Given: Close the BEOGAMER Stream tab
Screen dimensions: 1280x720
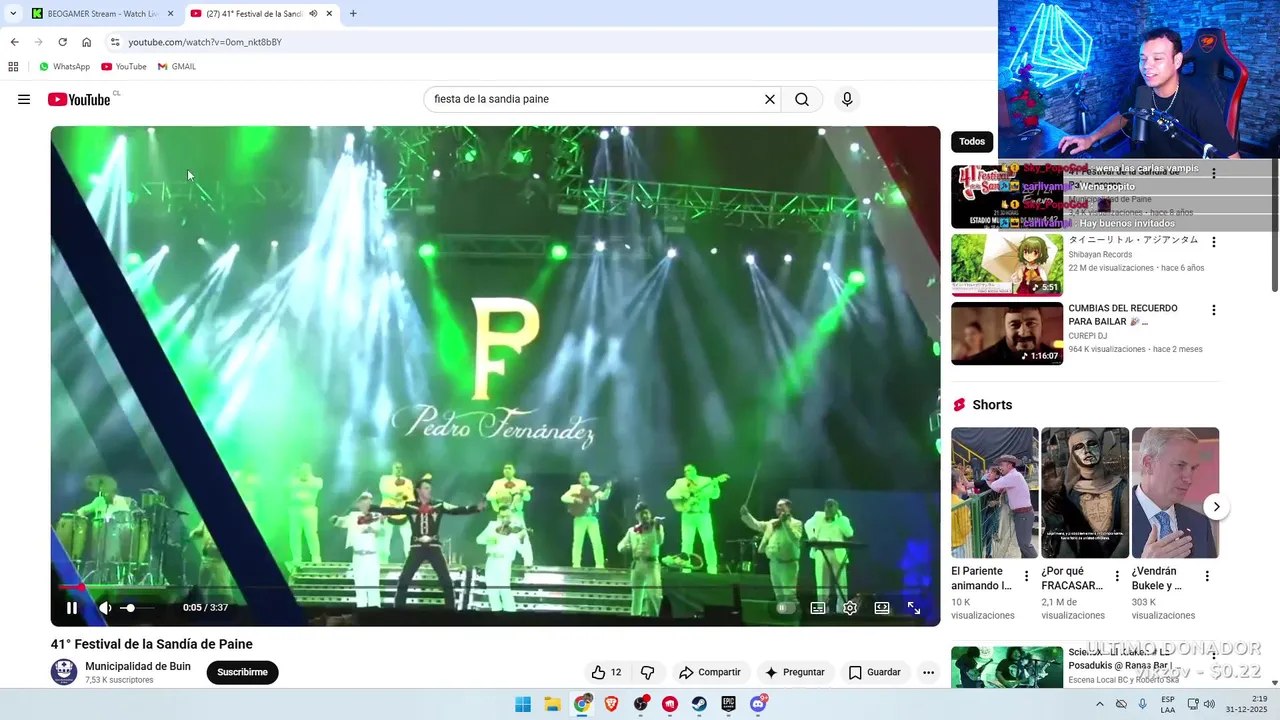Looking at the screenshot, I should (170, 14).
